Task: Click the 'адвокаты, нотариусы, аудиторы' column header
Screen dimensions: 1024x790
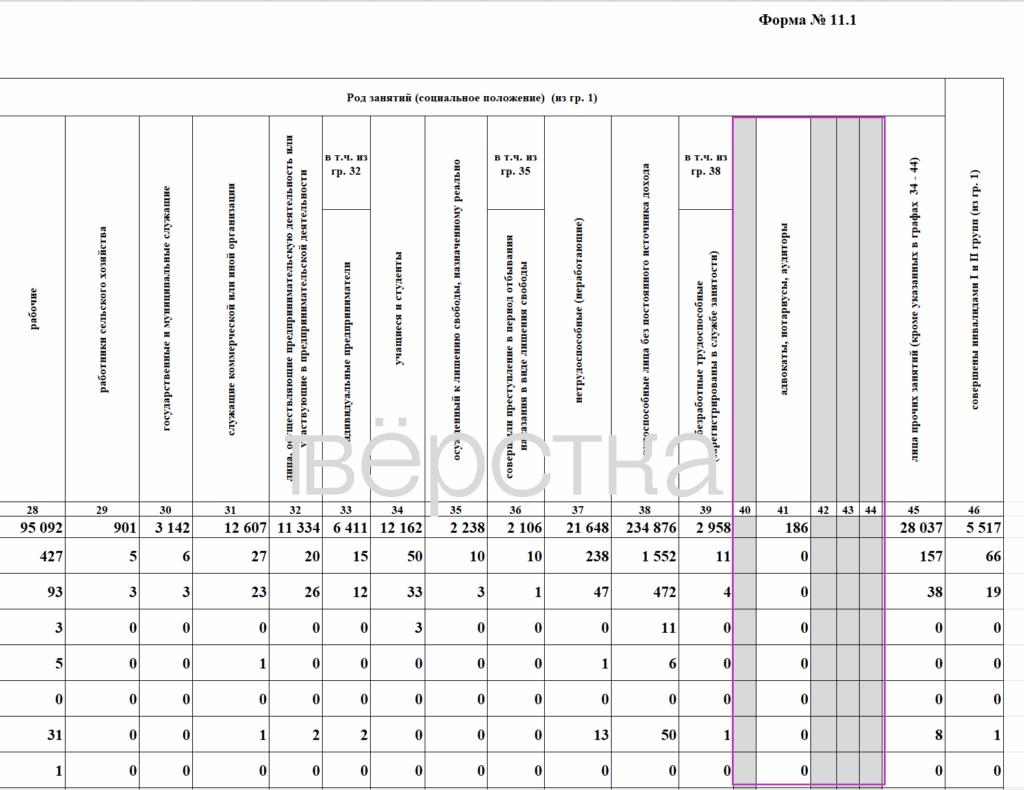Action: 784,309
